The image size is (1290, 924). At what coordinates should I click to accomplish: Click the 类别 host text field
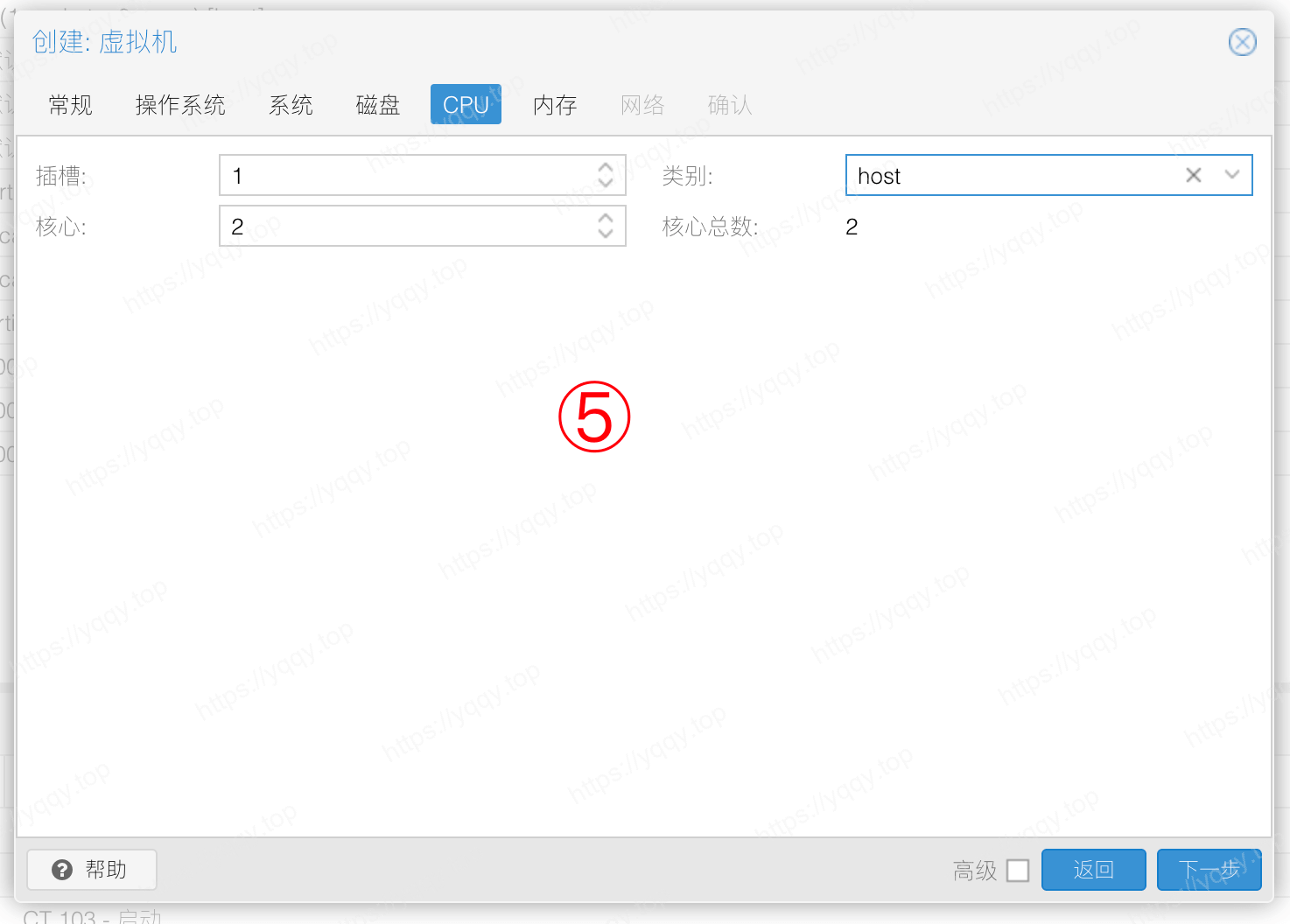[1006, 175]
